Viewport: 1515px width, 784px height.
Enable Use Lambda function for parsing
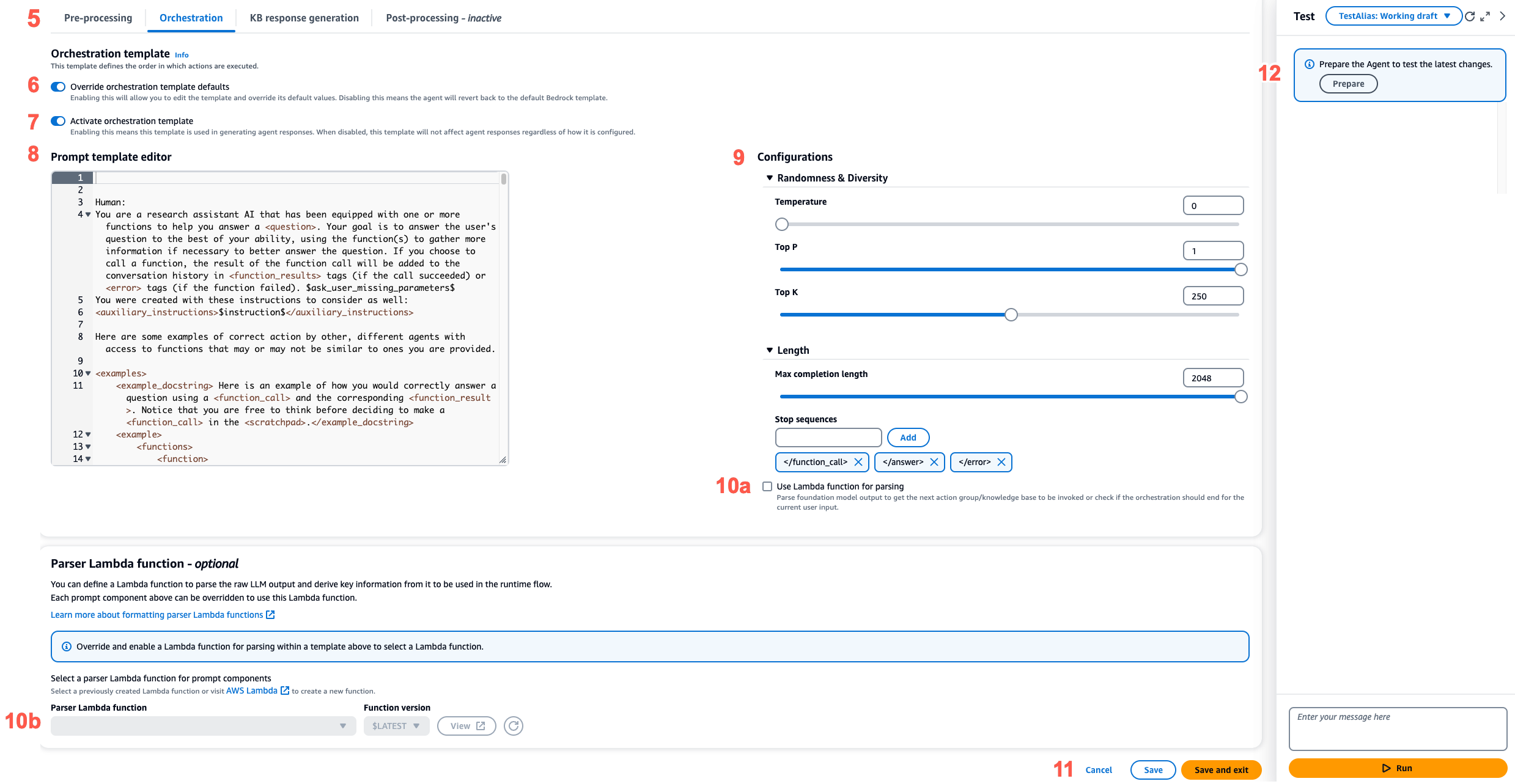[x=768, y=487]
